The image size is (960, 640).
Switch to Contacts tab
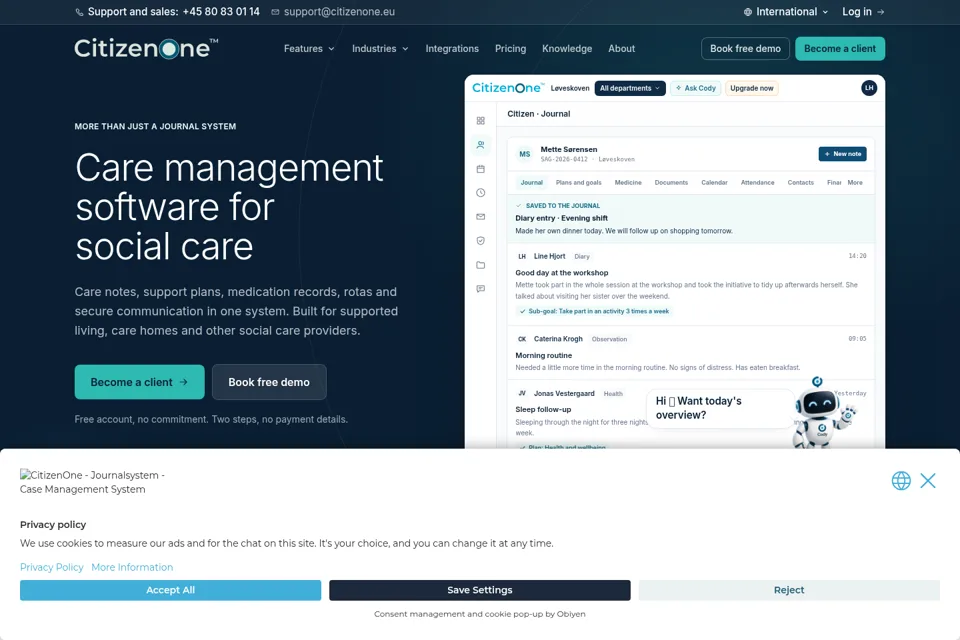[800, 183]
